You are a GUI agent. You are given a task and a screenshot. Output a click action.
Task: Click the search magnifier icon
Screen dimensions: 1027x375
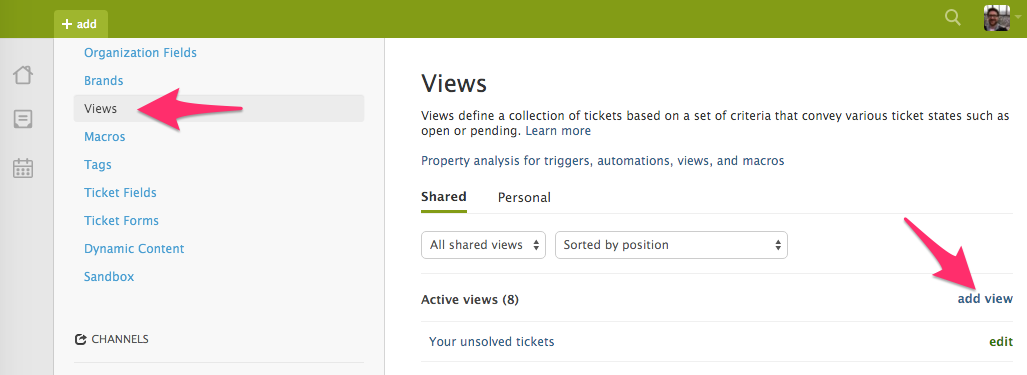[x=952, y=18]
